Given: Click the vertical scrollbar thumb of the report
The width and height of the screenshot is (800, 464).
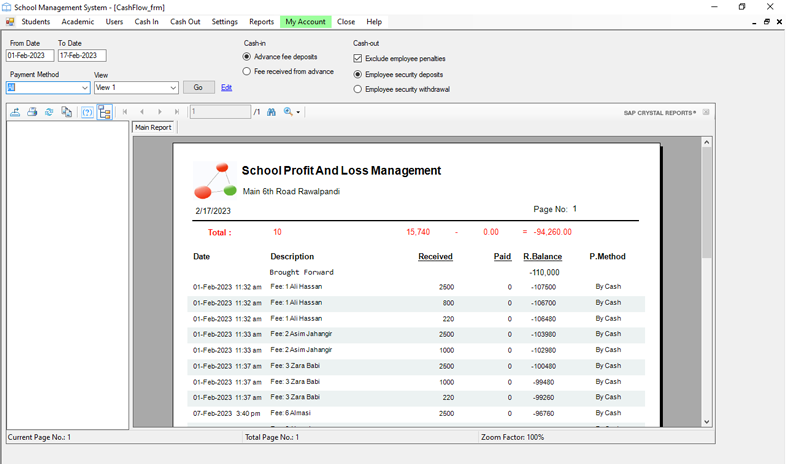Looking at the screenshot, I should pos(707,203).
